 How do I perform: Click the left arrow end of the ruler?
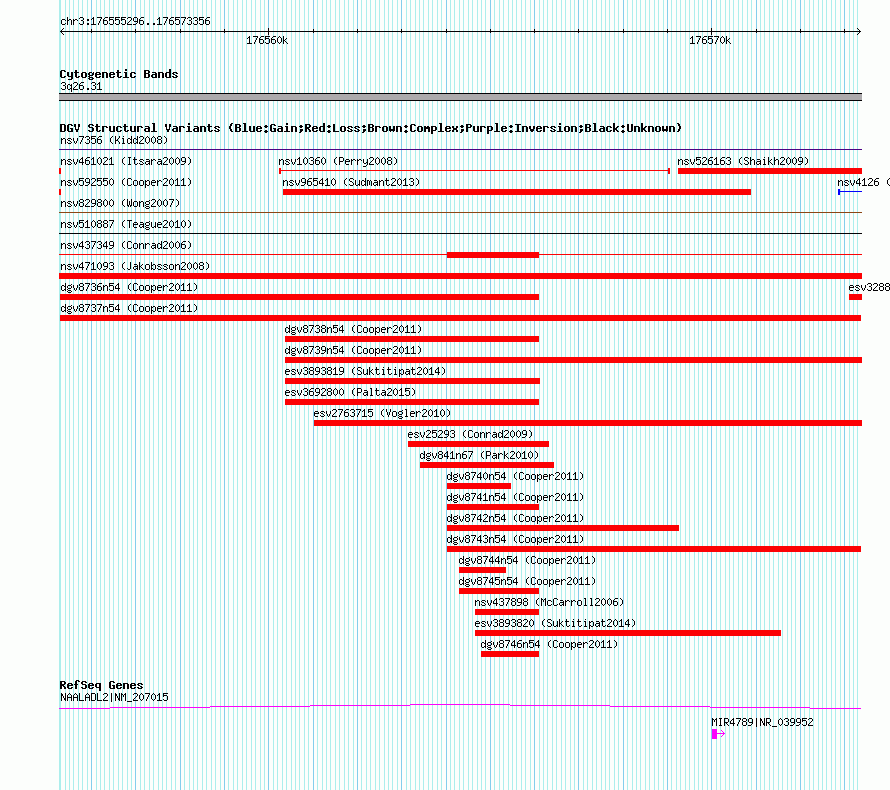pos(63,32)
